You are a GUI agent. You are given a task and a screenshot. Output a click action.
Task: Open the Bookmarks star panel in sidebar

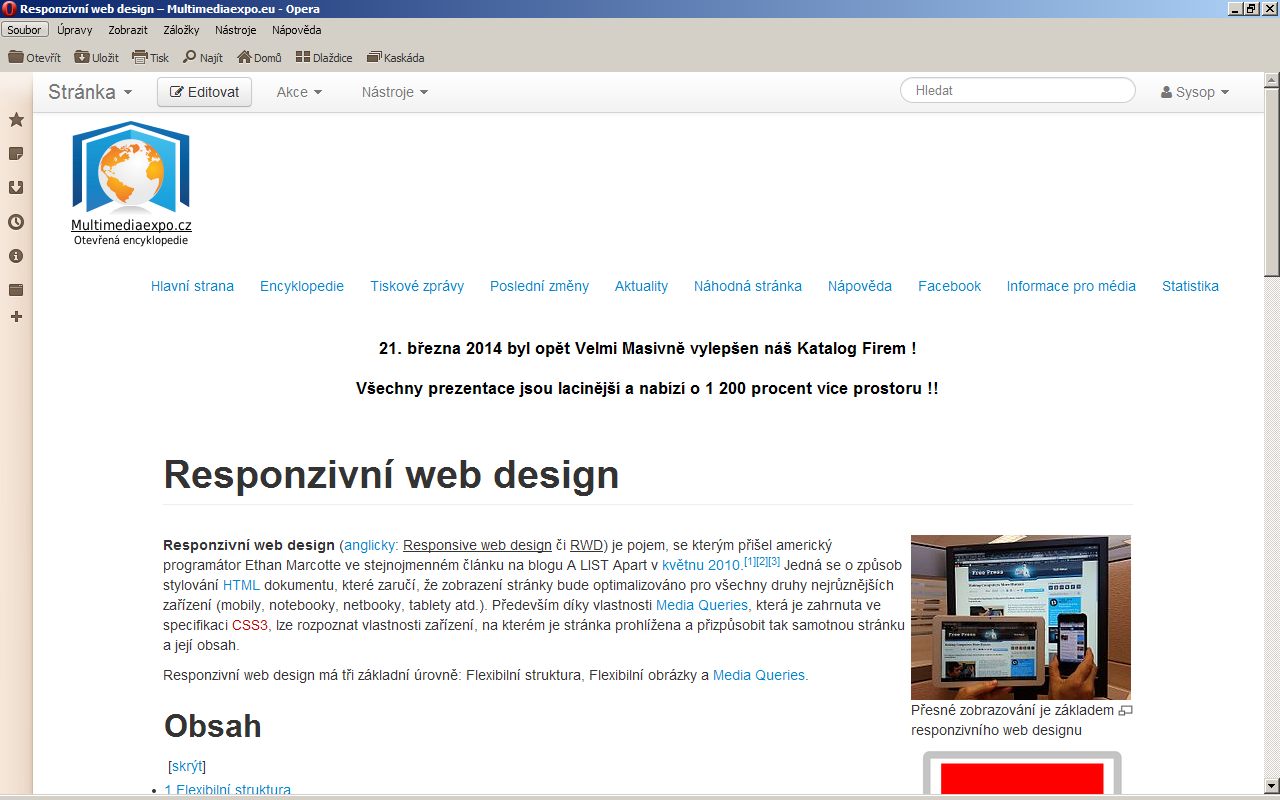pos(16,120)
